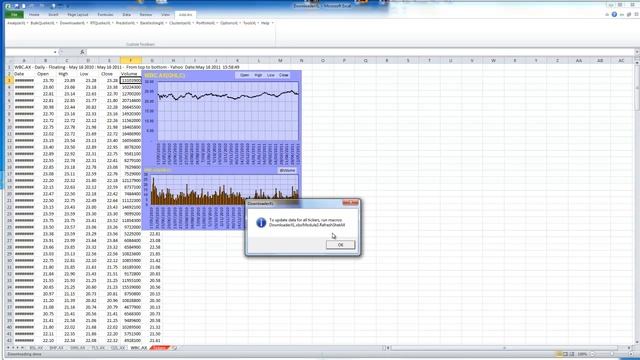Click the Open column header cell
Viewport: 640px width, 360px height.
click(43, 74)
